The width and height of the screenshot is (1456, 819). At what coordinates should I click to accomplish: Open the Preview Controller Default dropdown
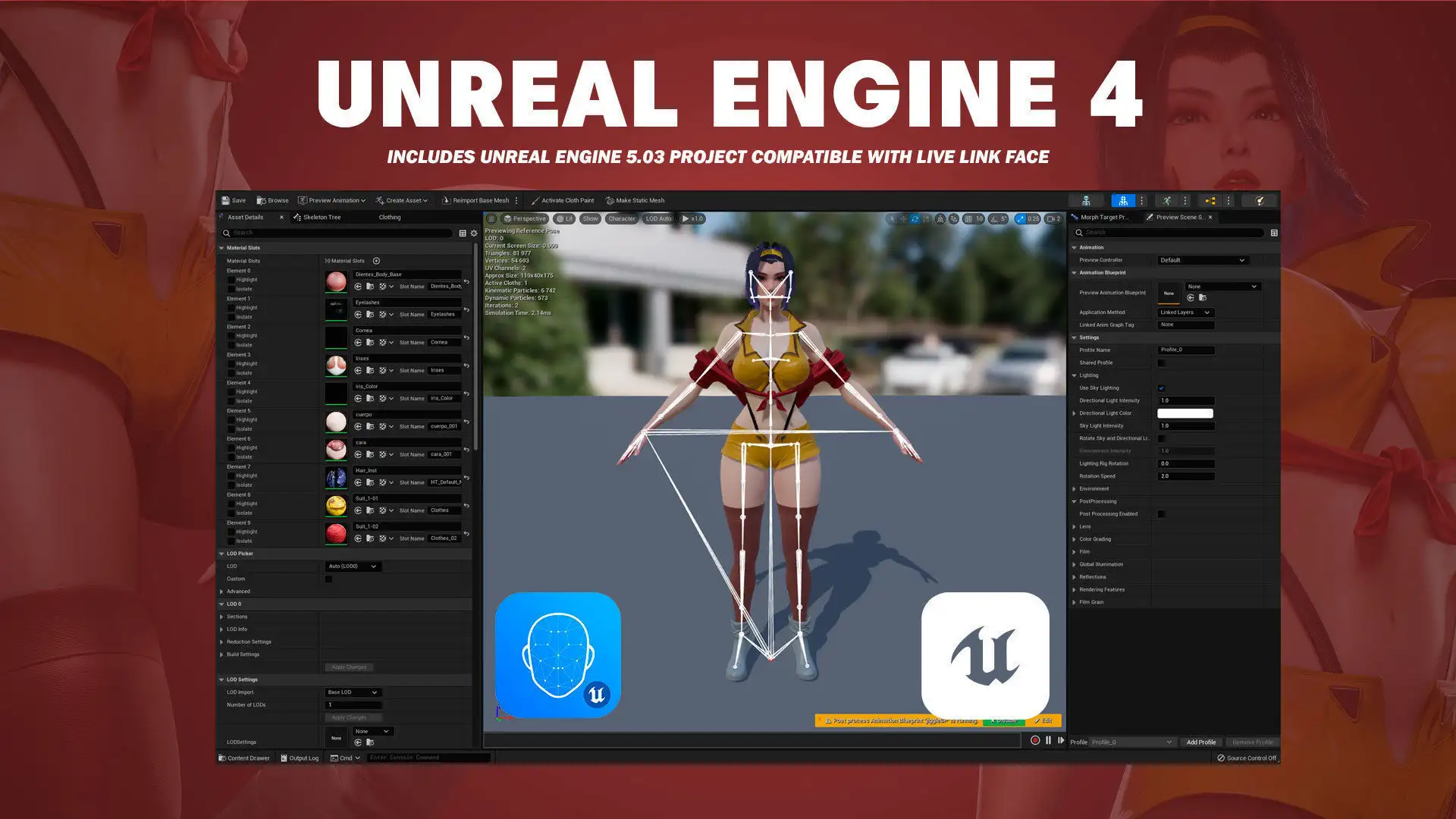[1202, 260]
